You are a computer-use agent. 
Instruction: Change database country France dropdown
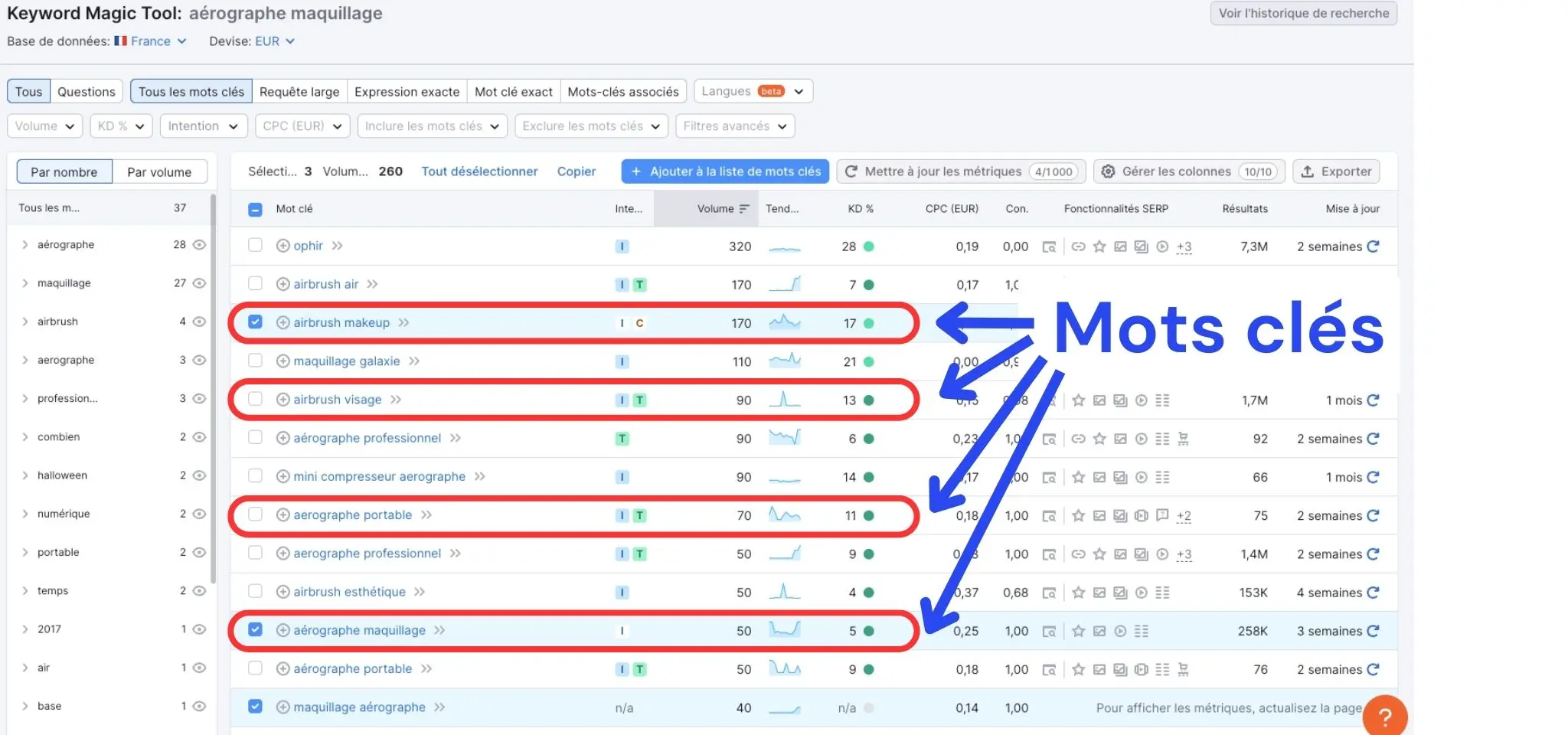point(151,41)
